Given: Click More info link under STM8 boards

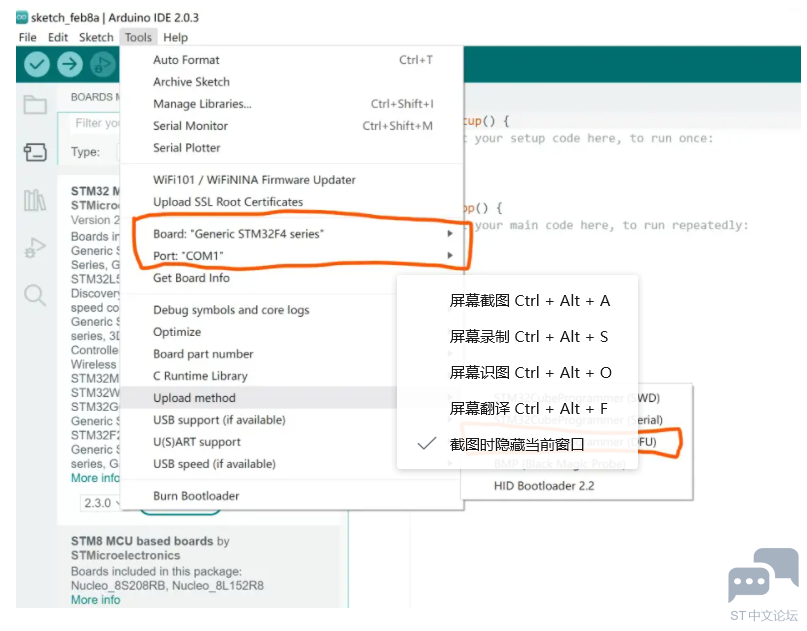Looking at the screenshot, I should (x=95, y=600).
